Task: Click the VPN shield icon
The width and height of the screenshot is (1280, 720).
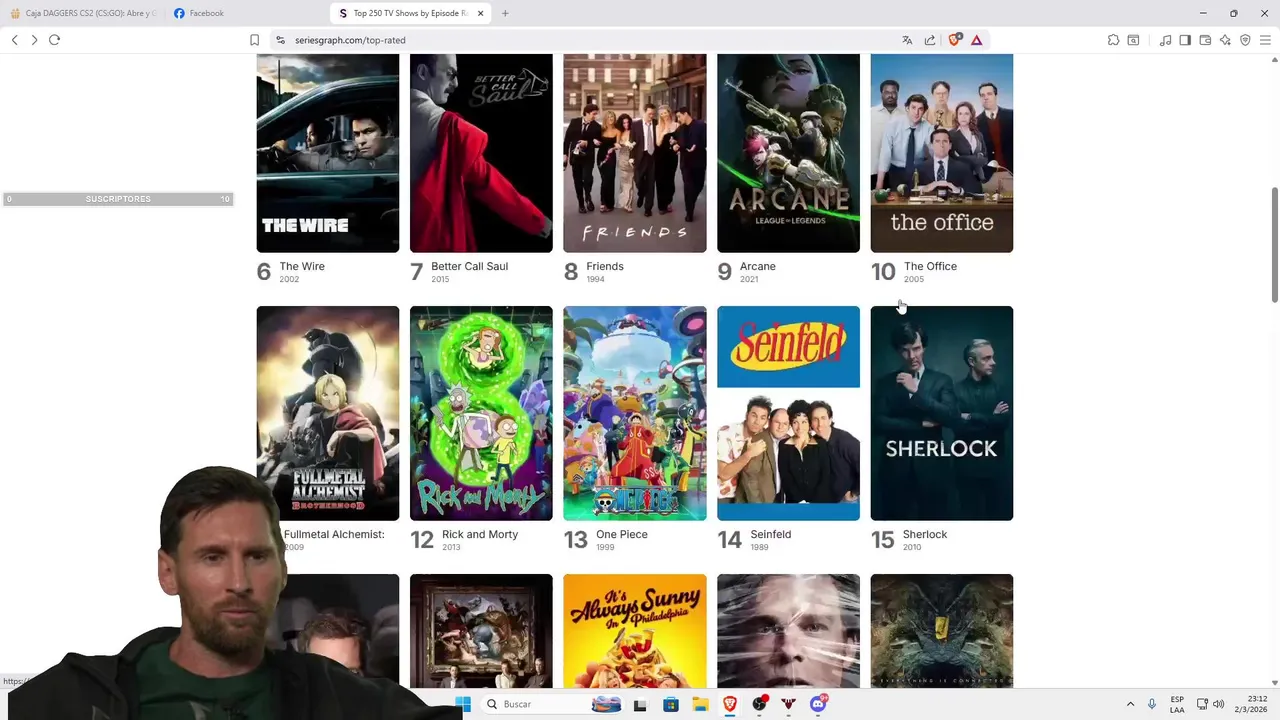Action: 1245,40
